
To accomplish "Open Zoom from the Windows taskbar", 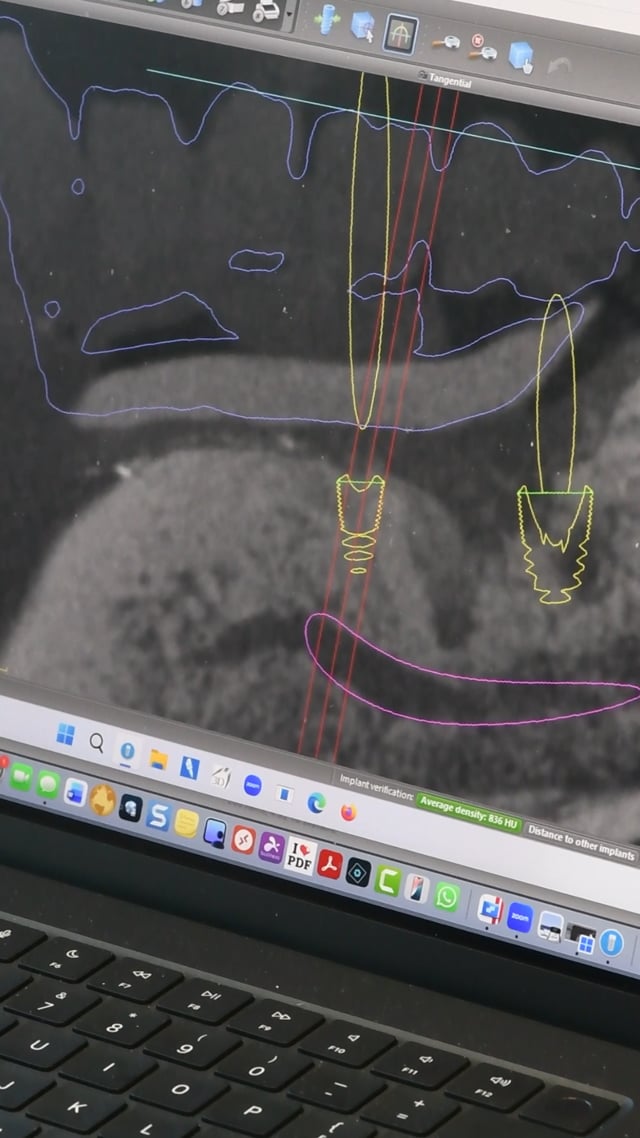I will (x=253, y=785).
